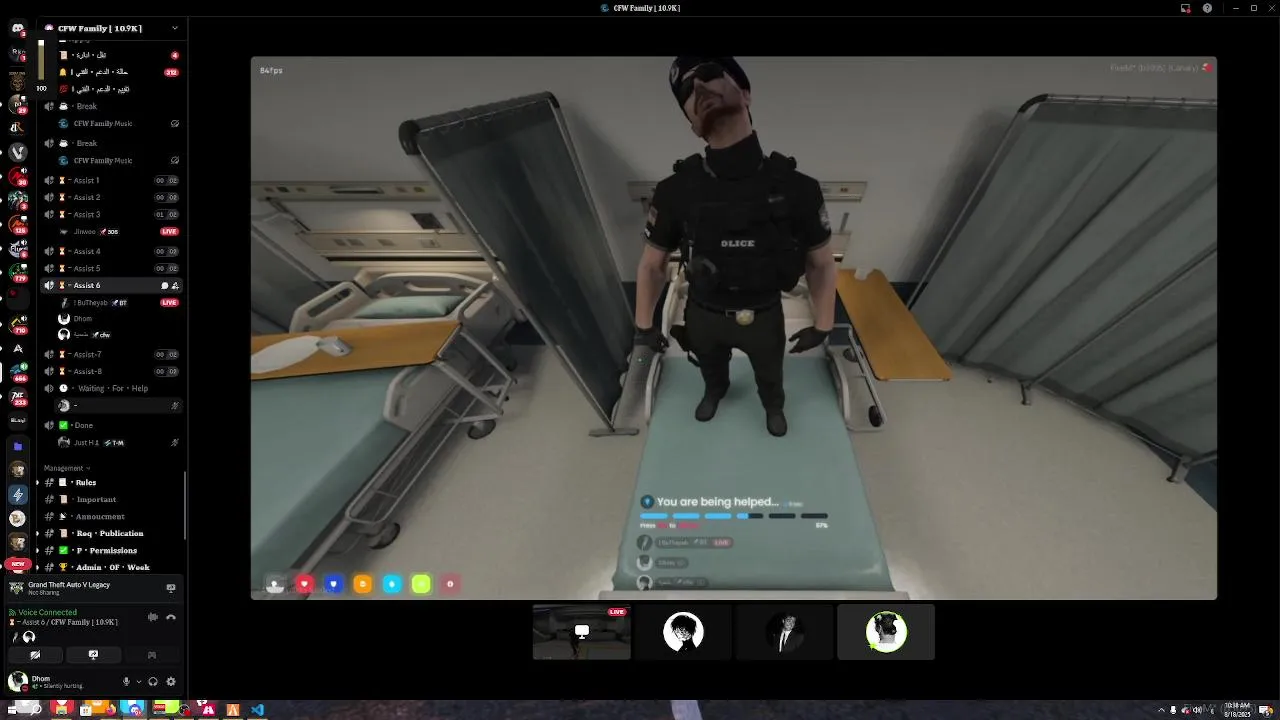The height and width of the screenshot is (720, 1280).
Task: Click the Visual Studio Code taskbar icon
Action: (257, 710)
